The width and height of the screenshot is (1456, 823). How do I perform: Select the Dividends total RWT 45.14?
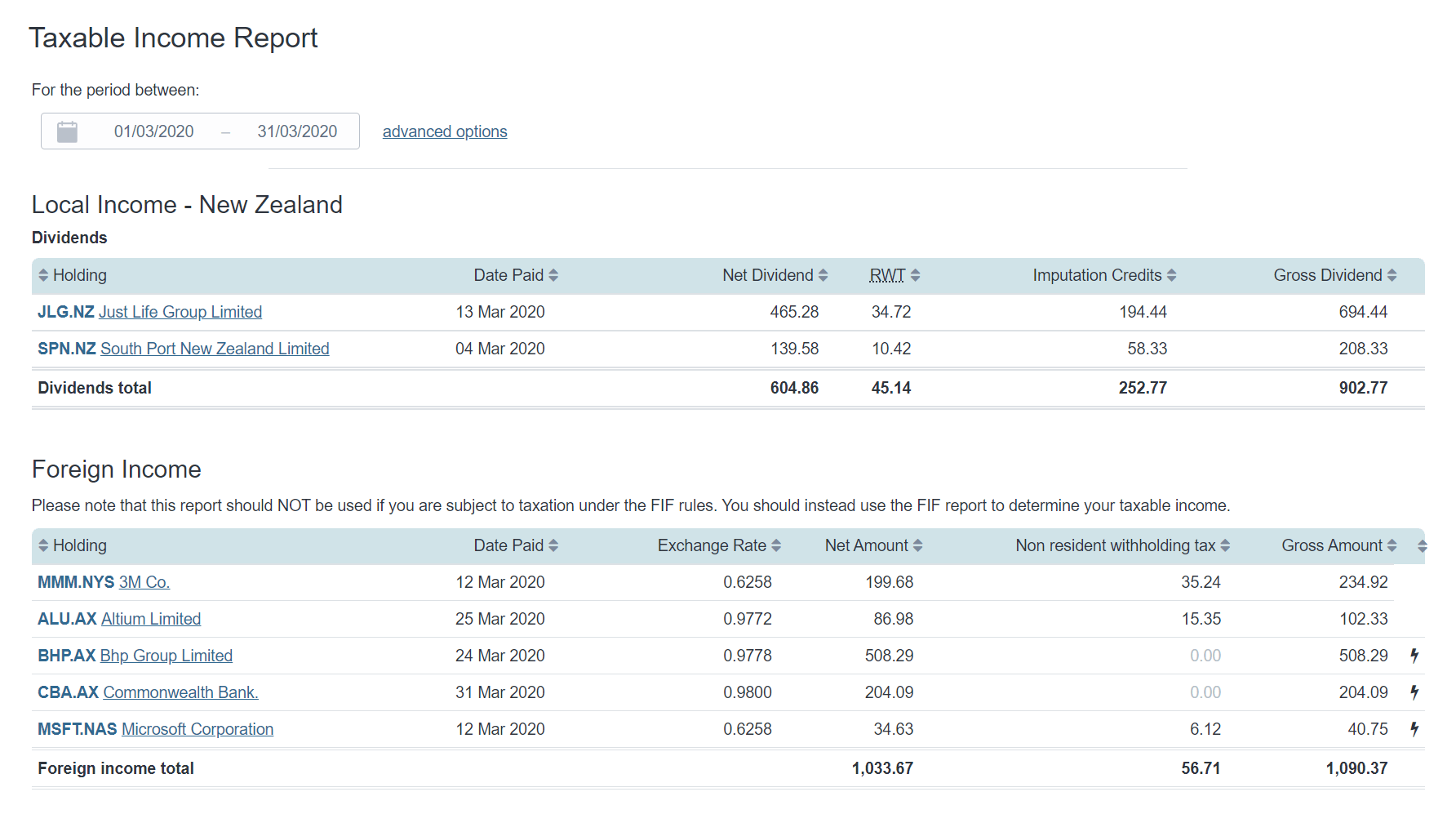(891, 388)
